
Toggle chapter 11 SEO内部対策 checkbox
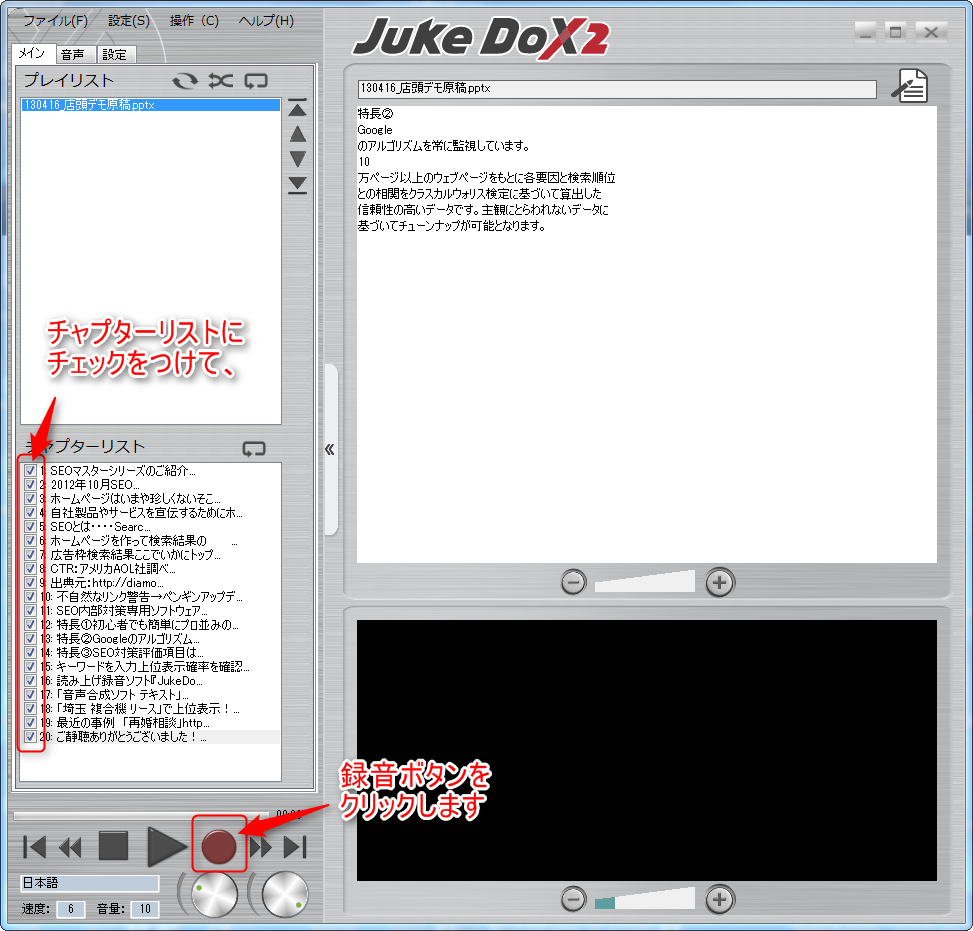click(x=30, y=611)
